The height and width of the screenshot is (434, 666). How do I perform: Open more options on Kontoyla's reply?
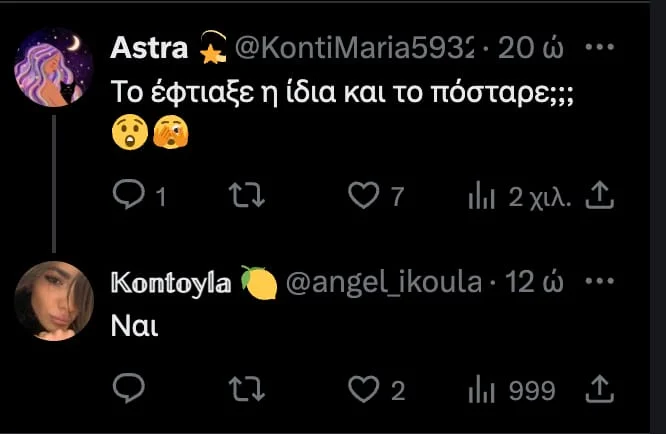pos(598,283)
